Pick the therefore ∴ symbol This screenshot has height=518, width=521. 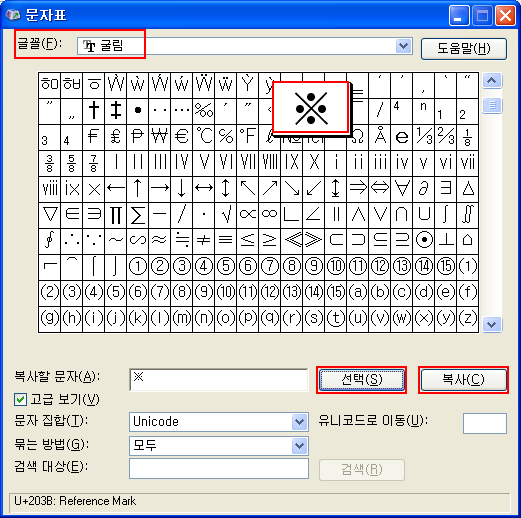click(x=72, y=241)
